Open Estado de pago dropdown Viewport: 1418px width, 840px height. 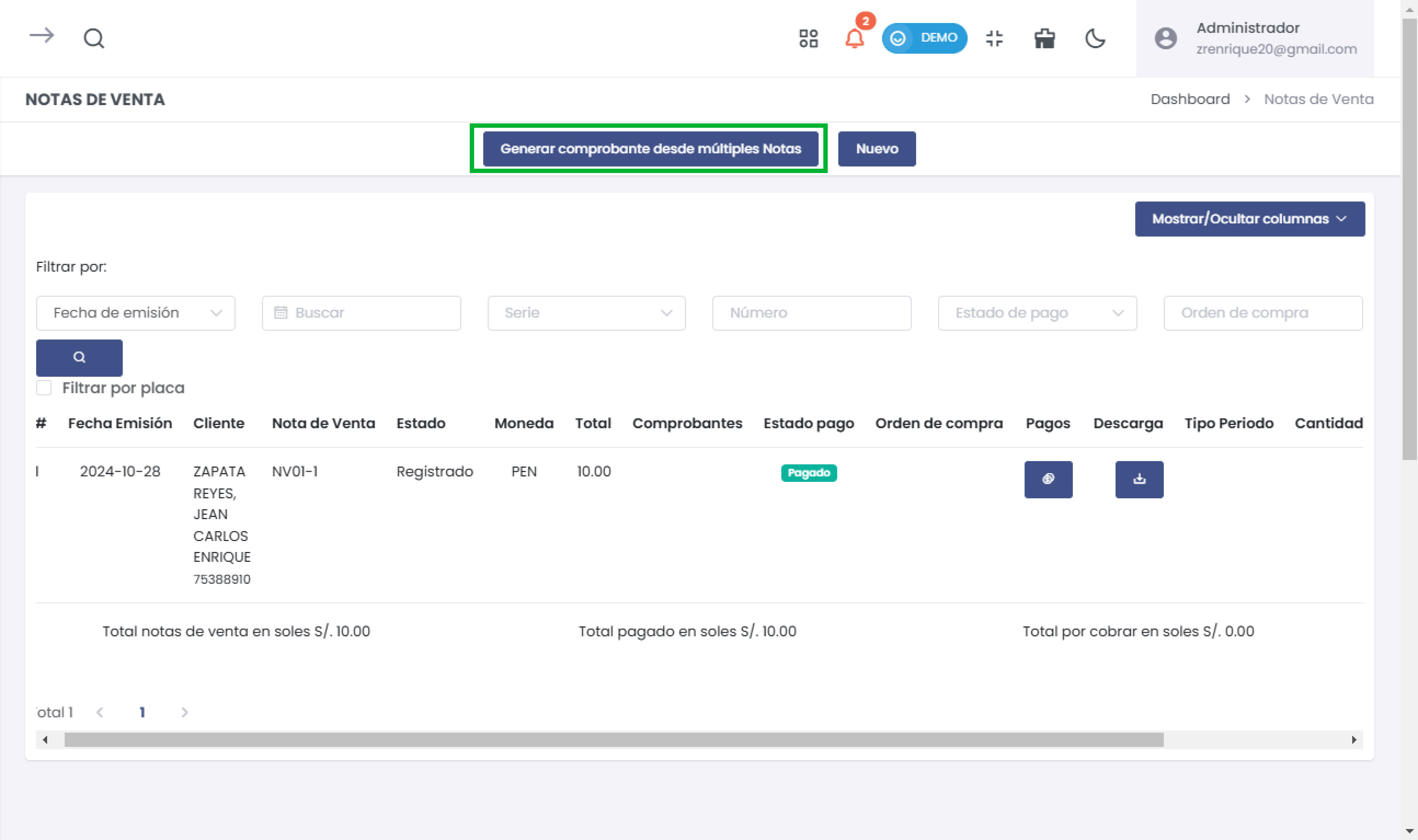pyautogui.click(x=1037, y=313)
